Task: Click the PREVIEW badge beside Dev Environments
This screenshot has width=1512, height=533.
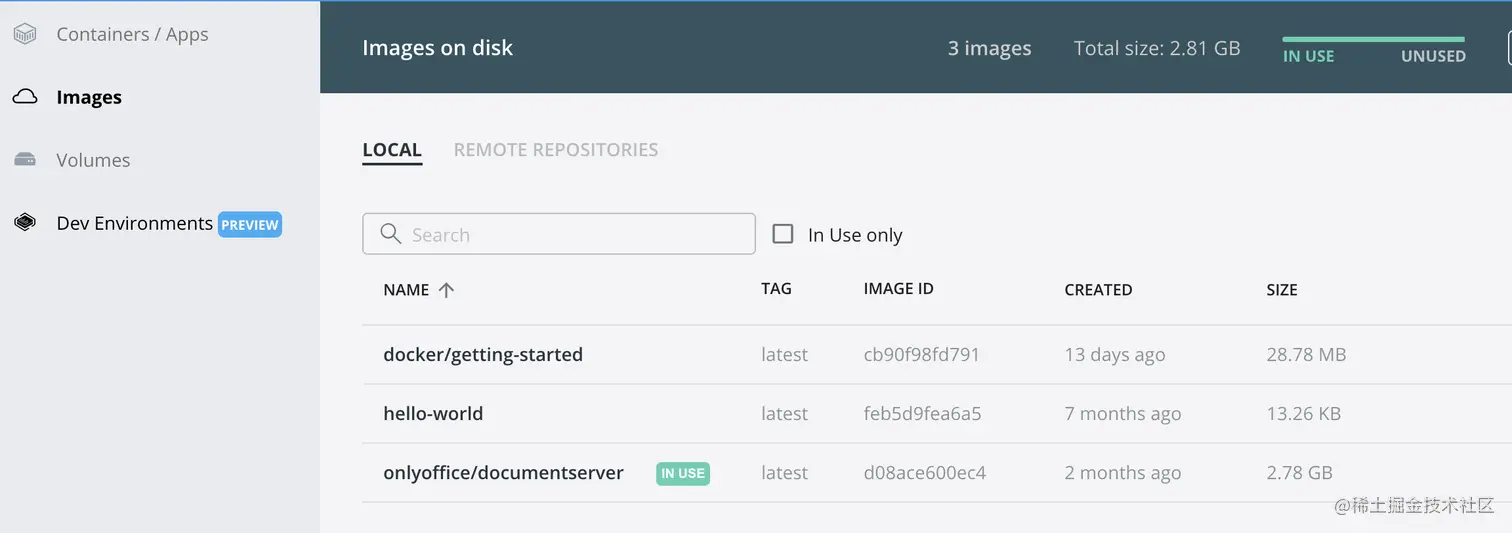Action: tap(250, 225)
